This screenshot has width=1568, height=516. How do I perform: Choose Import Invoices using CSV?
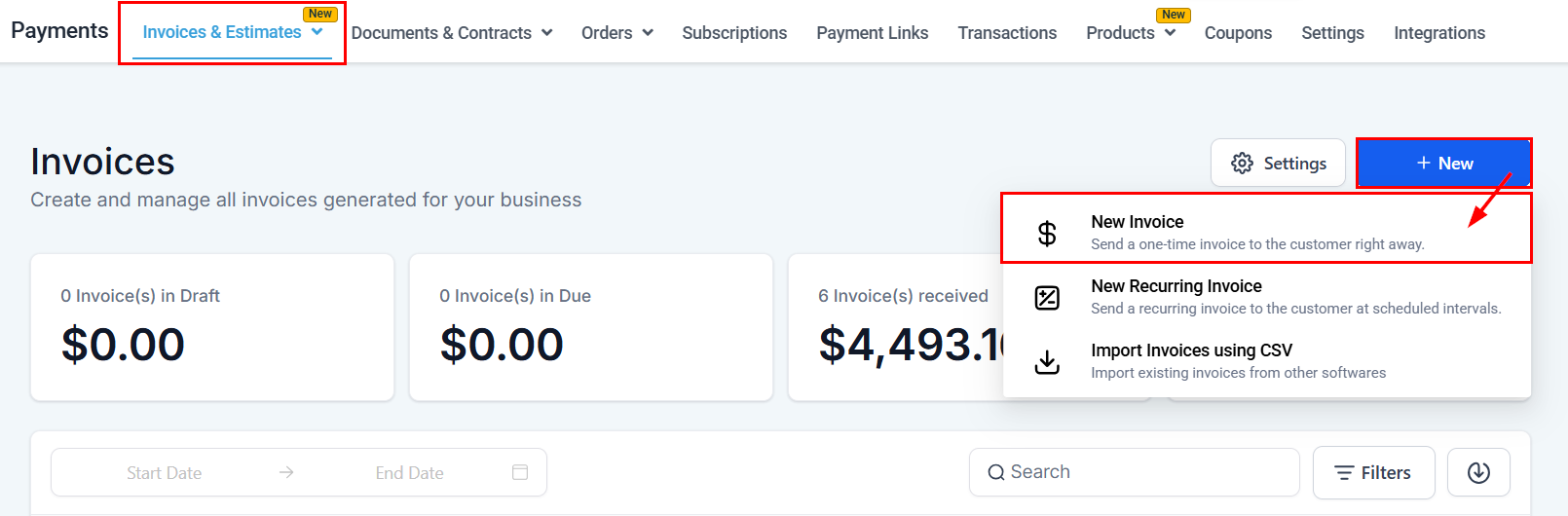[x=1191, y=350]
